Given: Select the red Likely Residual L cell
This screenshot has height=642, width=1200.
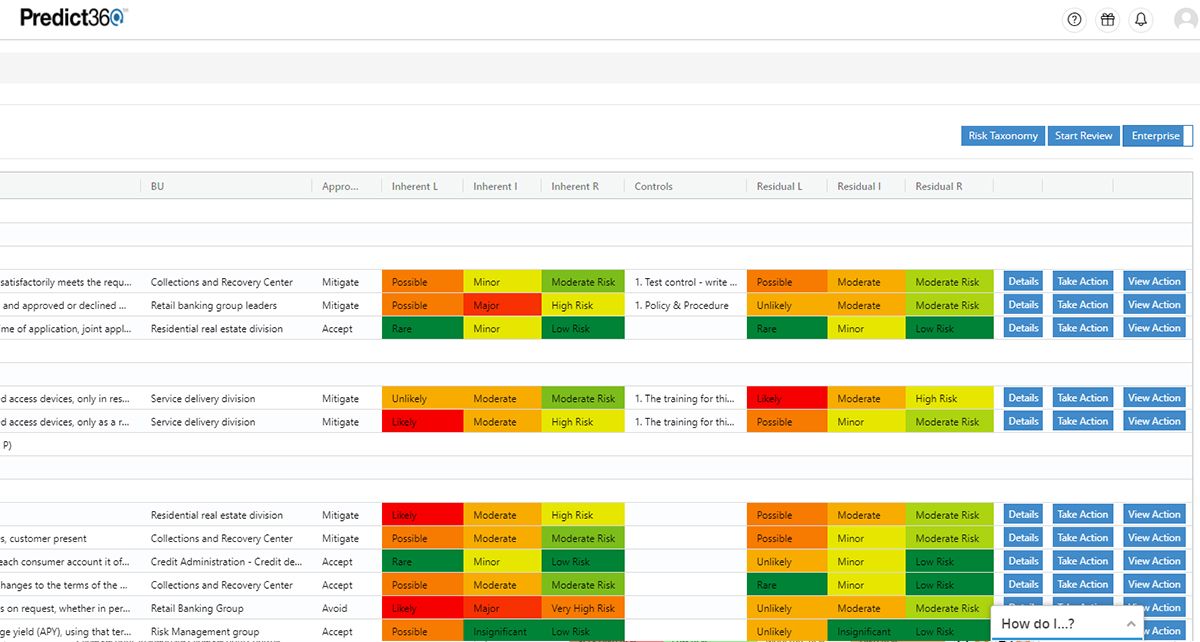Looking at the screenshot, I should 786,399.
